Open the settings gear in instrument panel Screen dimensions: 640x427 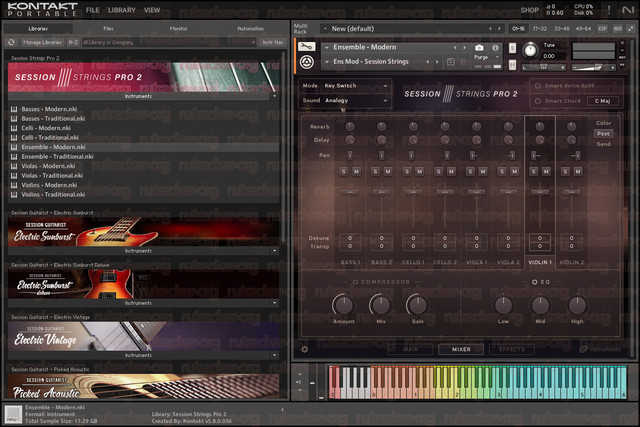point(304,349)
